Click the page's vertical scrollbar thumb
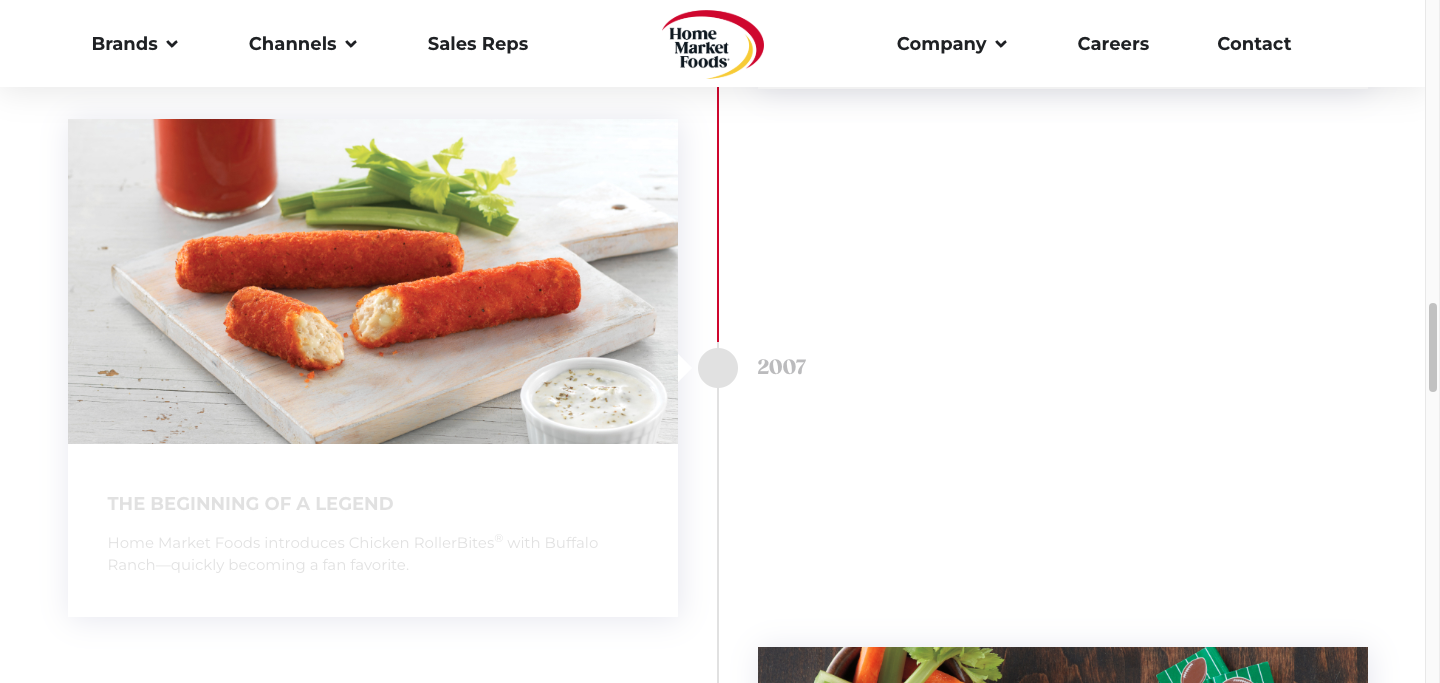 [1432, 347]
